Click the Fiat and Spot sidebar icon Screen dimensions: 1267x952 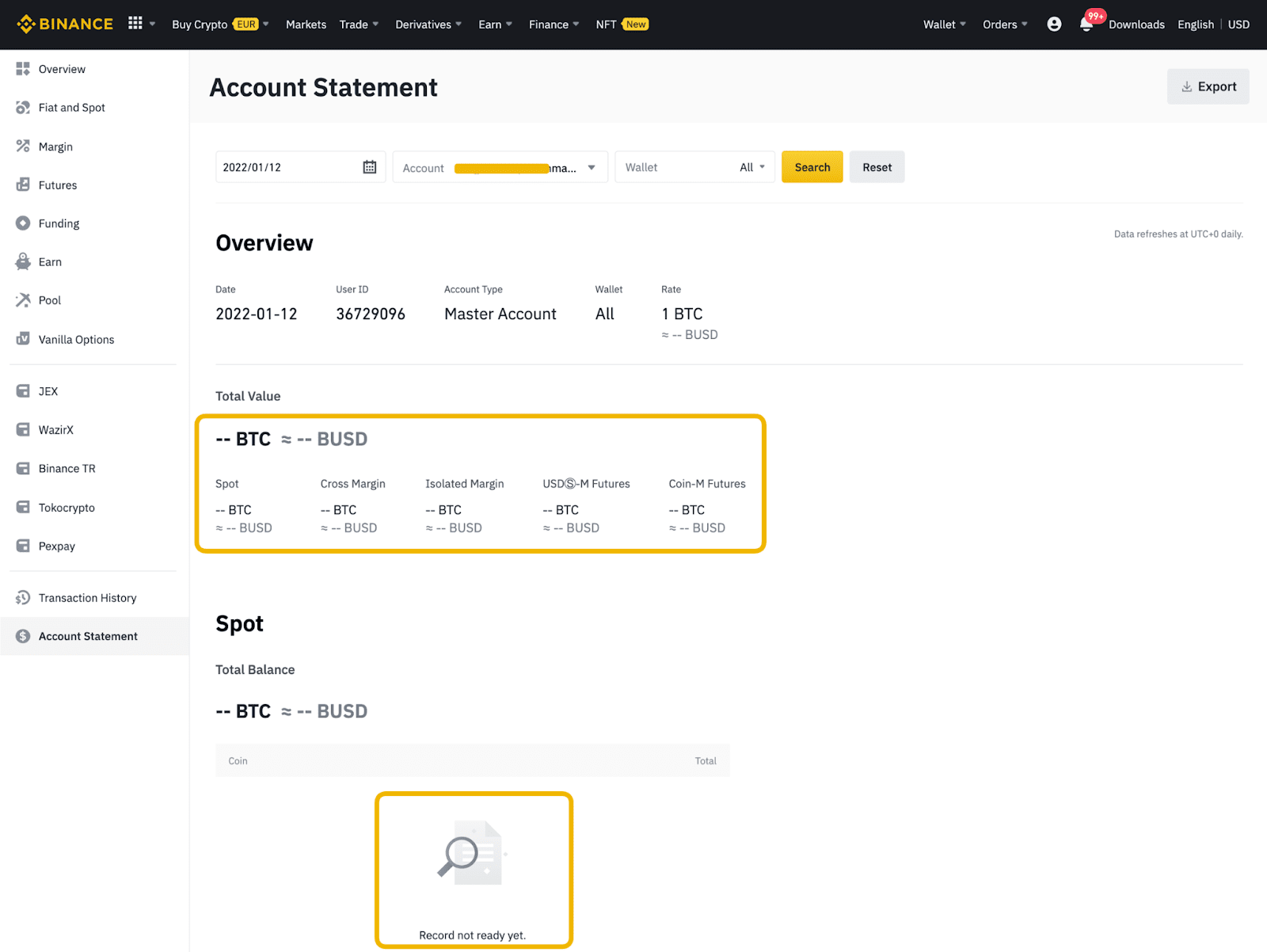23,108
